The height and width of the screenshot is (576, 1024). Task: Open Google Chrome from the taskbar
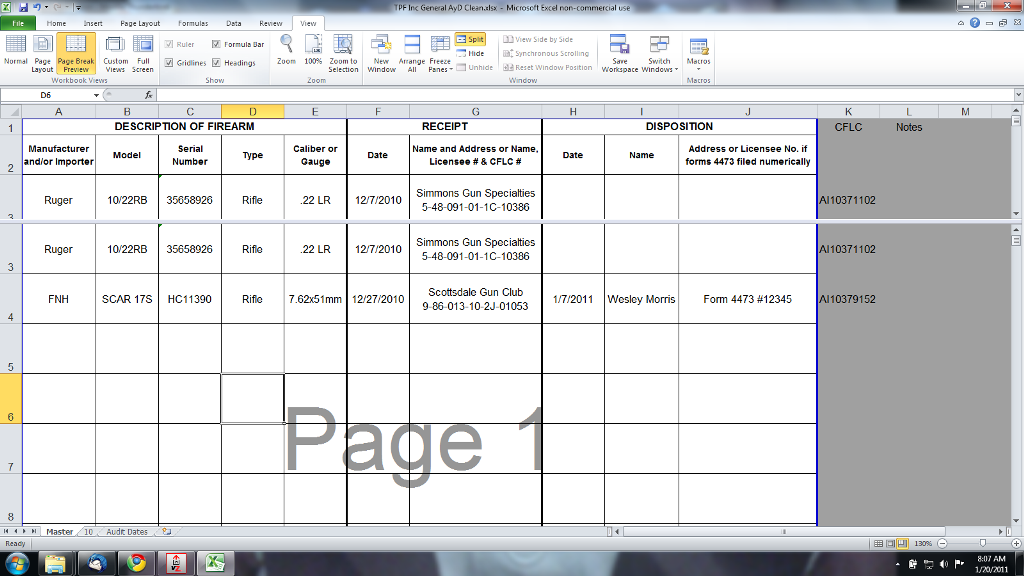point(136,563)
